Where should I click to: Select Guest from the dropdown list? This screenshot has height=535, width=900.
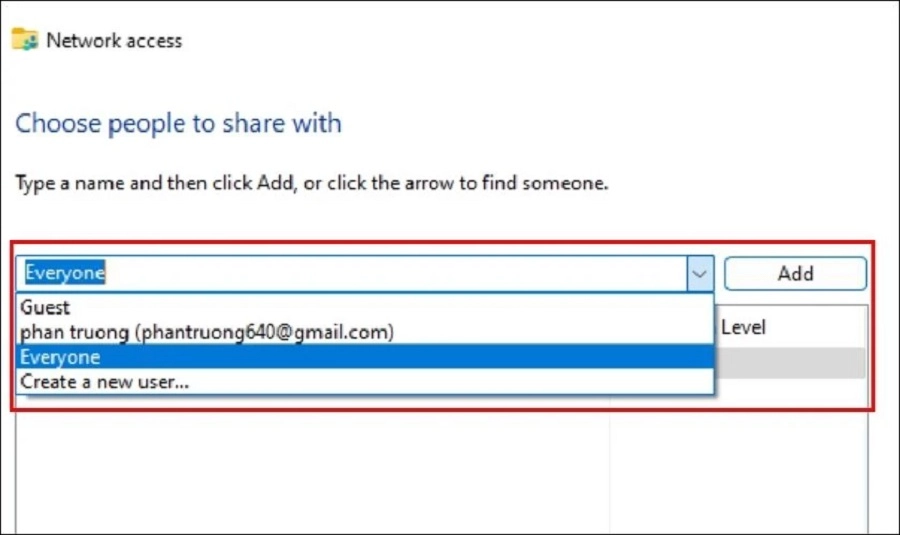[45, 308]
